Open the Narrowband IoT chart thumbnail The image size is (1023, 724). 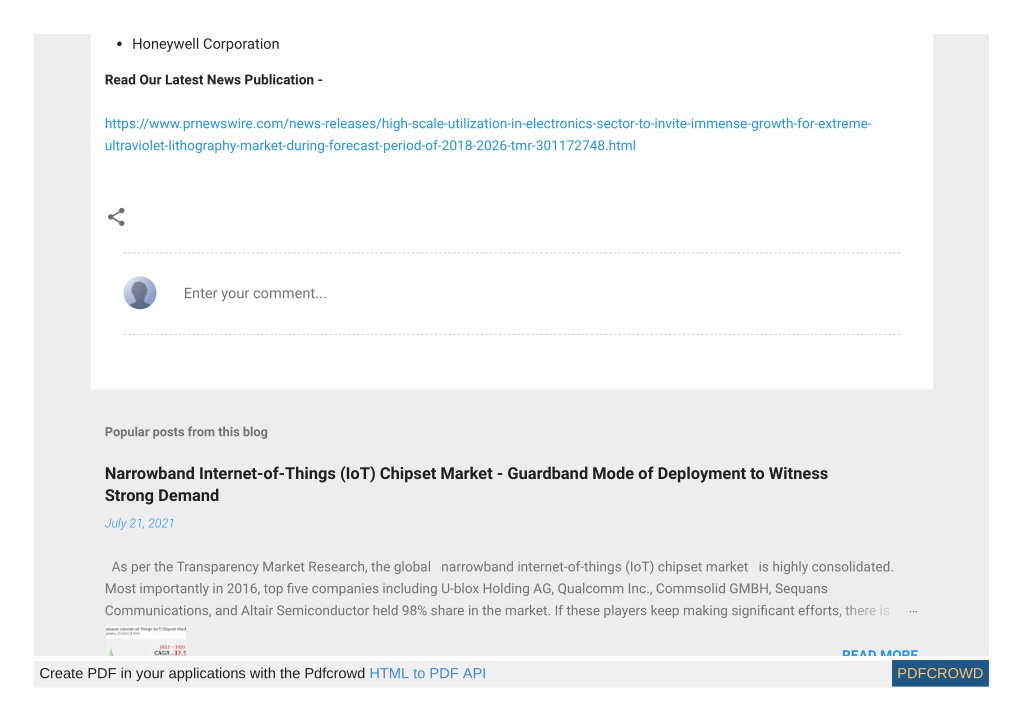click(145, 641)
